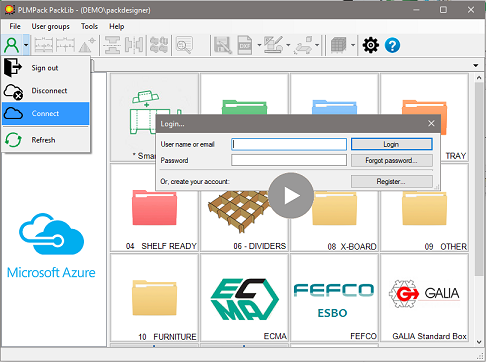Image resolution: width=486 pixels, height=362 pixels.
Task: Focus the User name or email field
Action: 289,144
